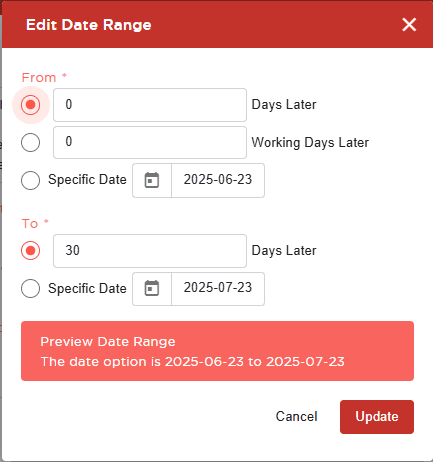Choose the From Specific Date radio button
Viewport: 433px width, 462px height.
pos(31,180)
